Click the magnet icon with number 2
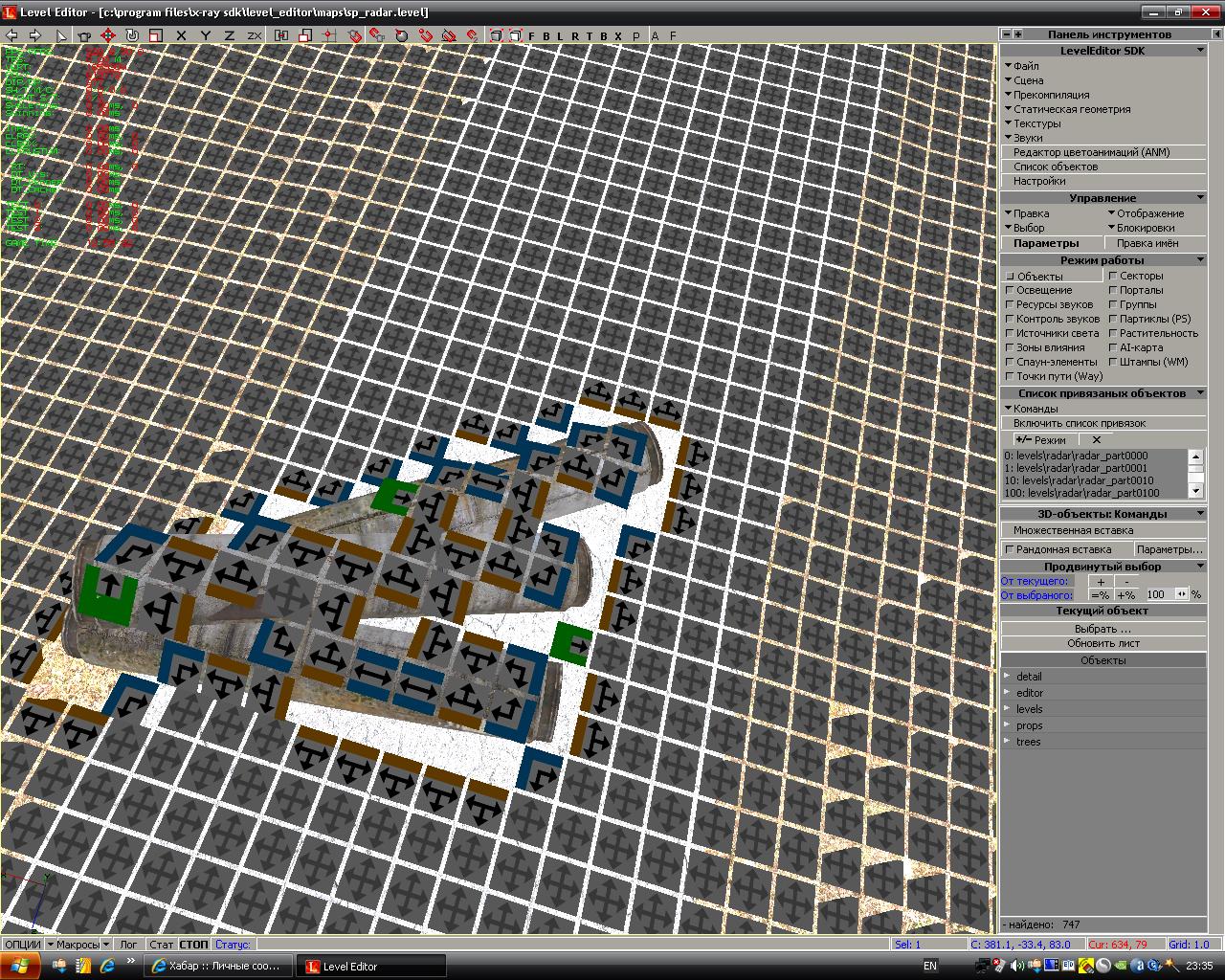This screenshot has height=980, width=1225. pyautogui.click(x=472, y=35)
